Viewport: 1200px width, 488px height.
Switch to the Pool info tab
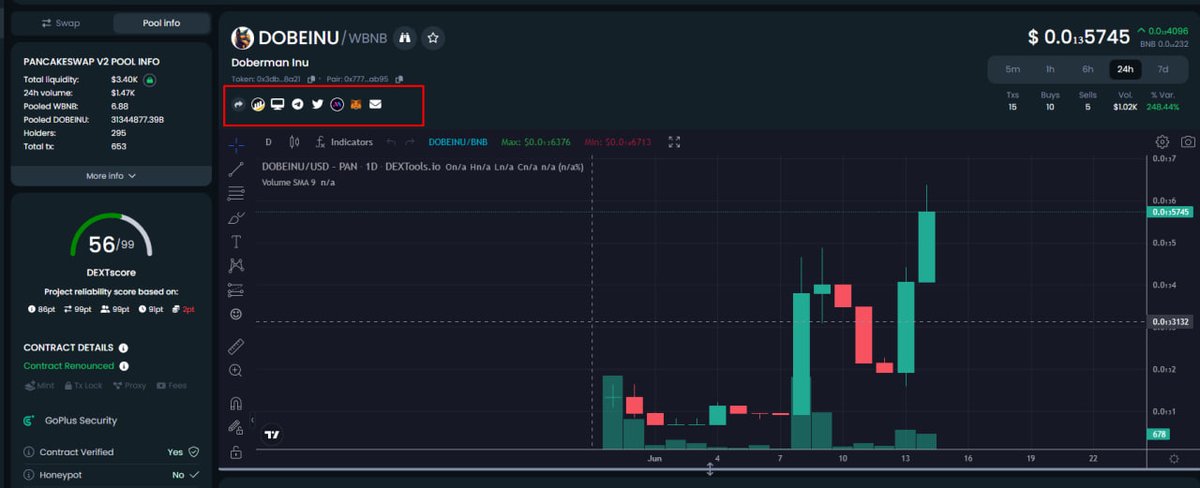160,22
